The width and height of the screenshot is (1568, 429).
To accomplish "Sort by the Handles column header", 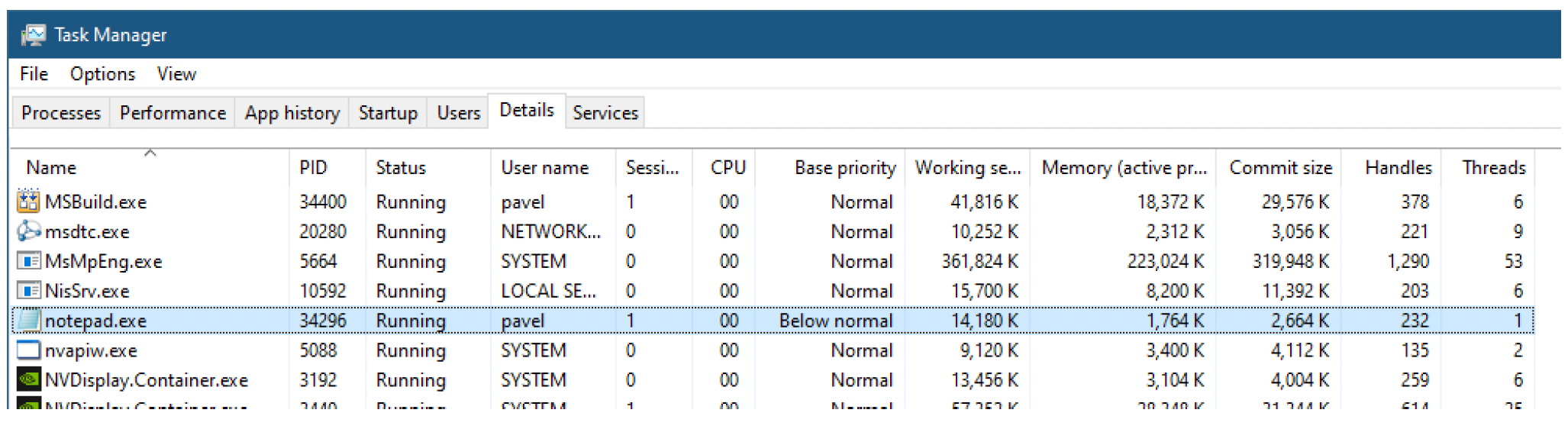I will [x=1391, y=167].
